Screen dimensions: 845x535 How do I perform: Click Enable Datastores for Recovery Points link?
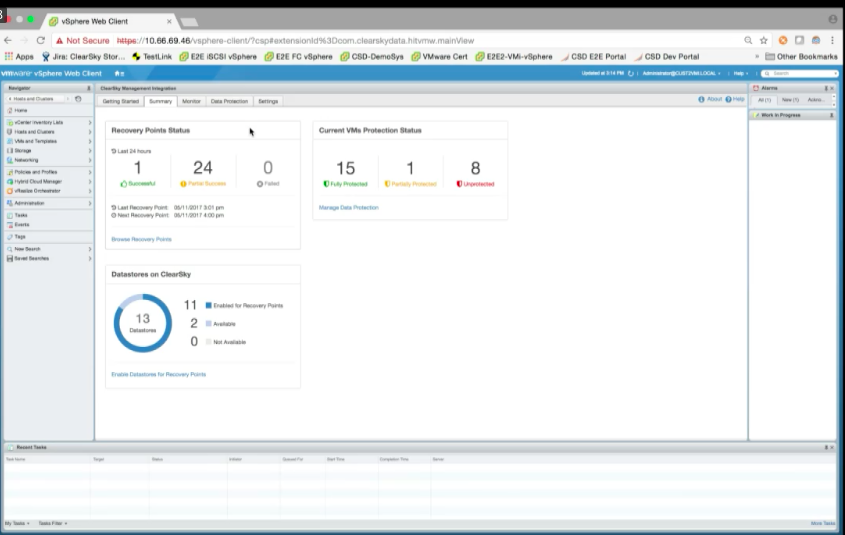pyautogui.click(x=158, y=374)
